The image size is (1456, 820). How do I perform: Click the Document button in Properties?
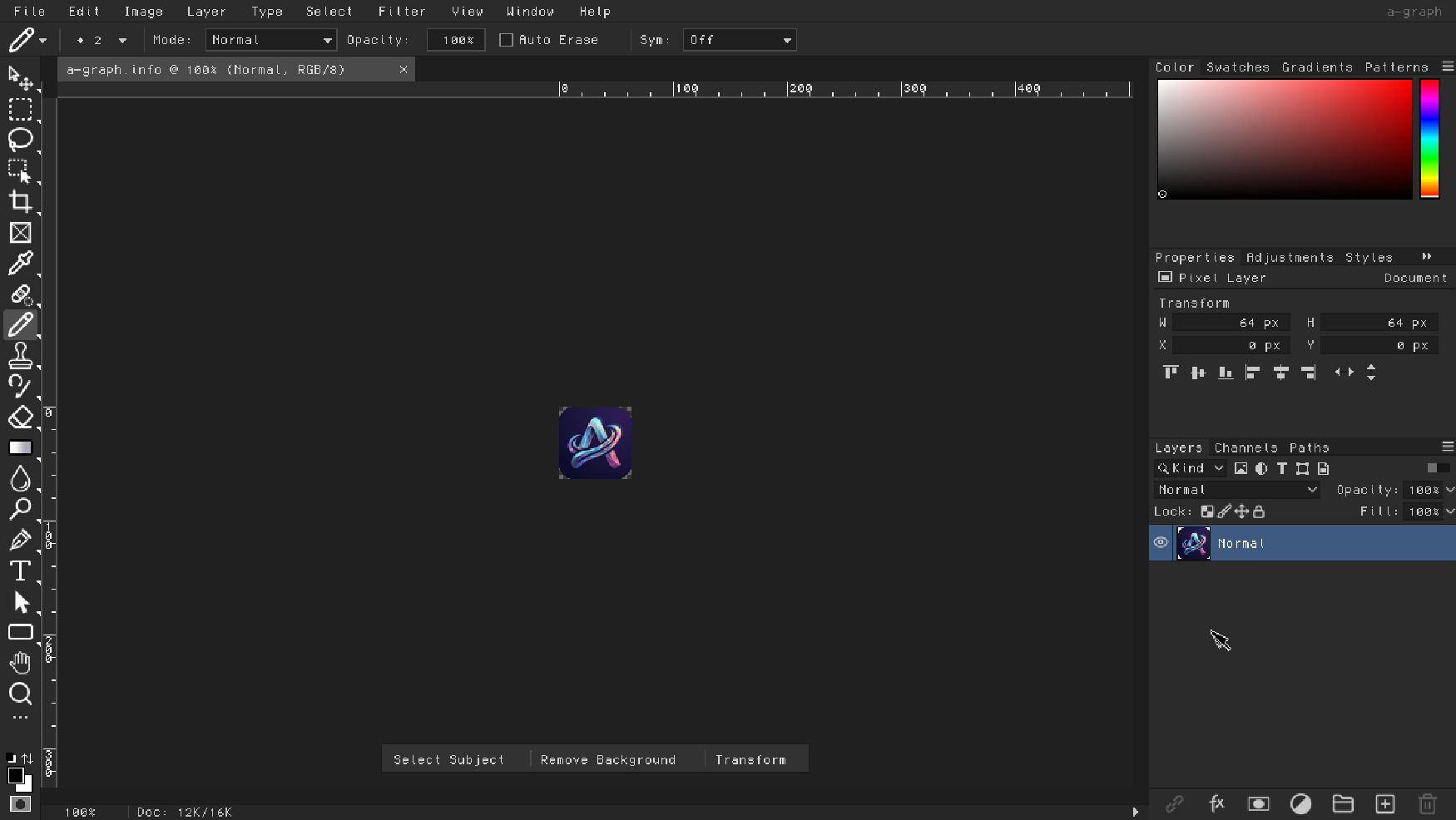click(x=1415, y=278)
